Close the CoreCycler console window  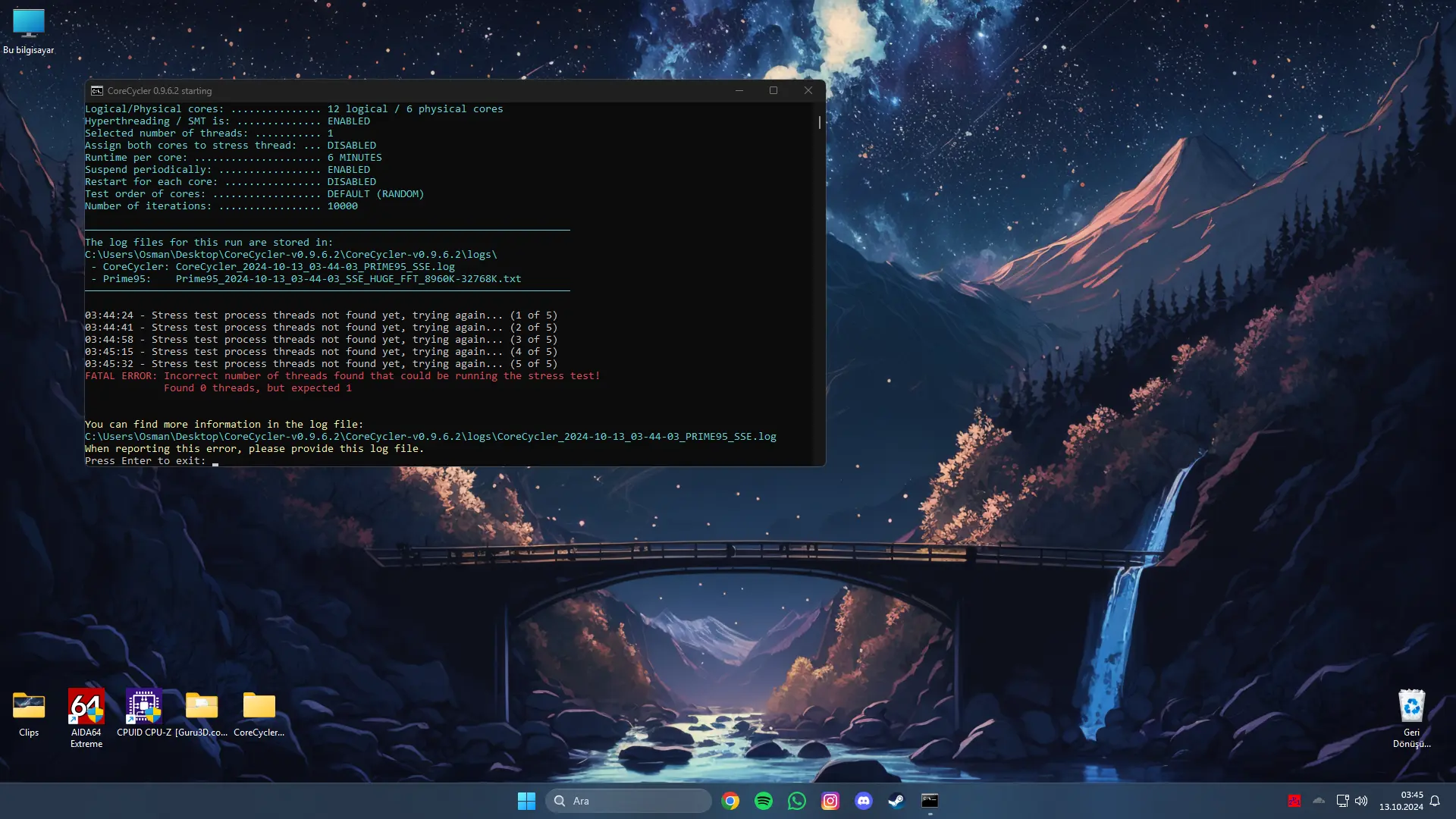click(808, 90)
